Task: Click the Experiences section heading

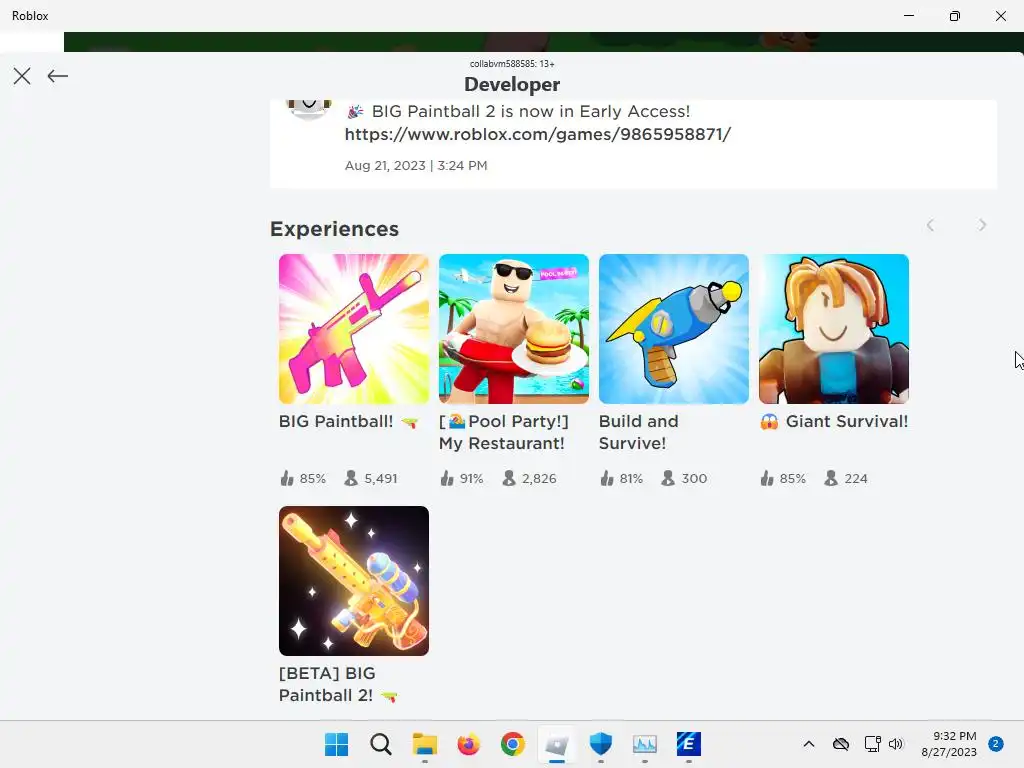Action: pos(334,229)
